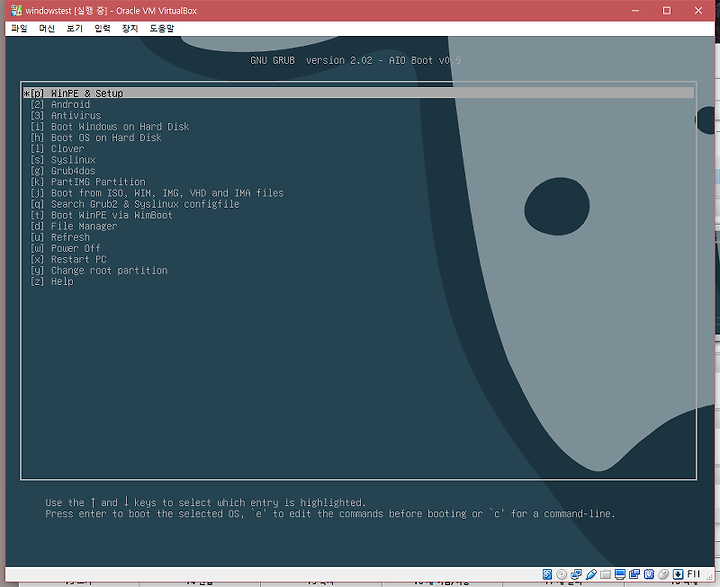Click the display settings status icon

pyautogui.click(x=620, y=574)
